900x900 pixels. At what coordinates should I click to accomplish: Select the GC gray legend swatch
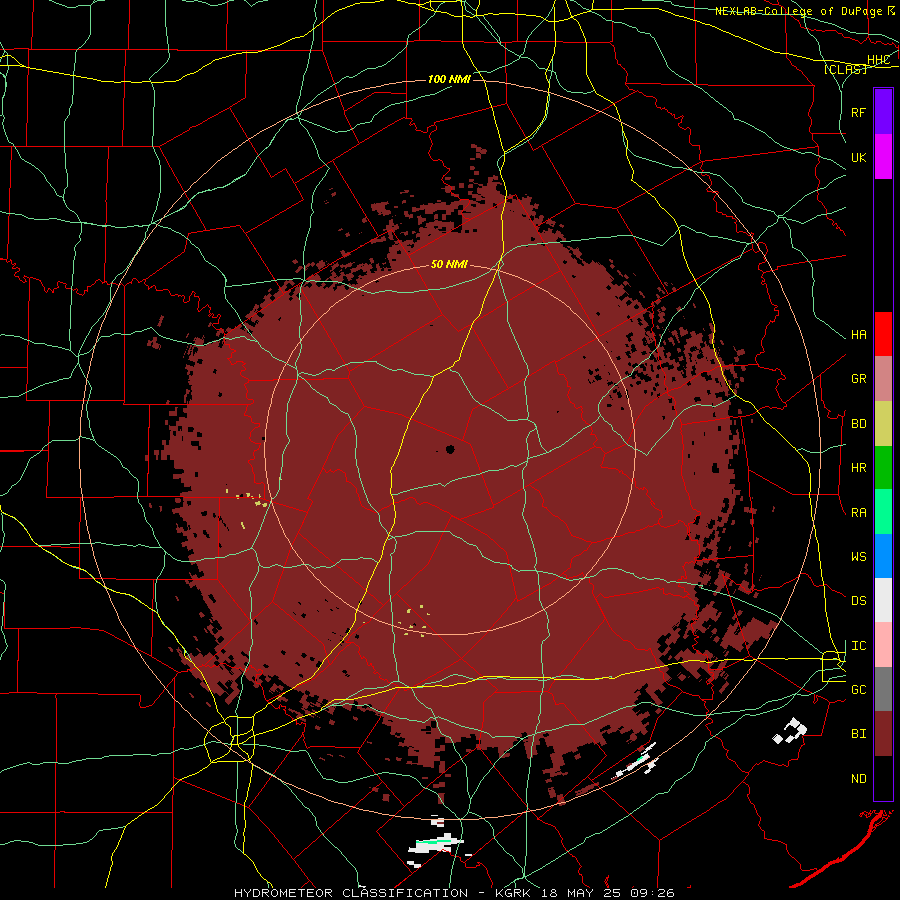coord(883,689)
